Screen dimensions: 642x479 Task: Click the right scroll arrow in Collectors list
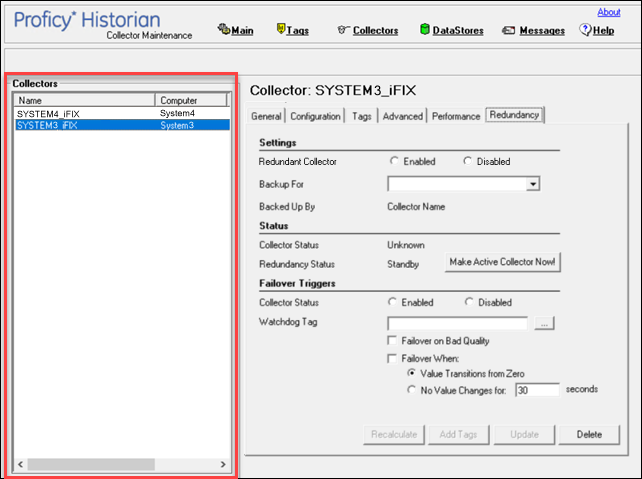(223, 464)
